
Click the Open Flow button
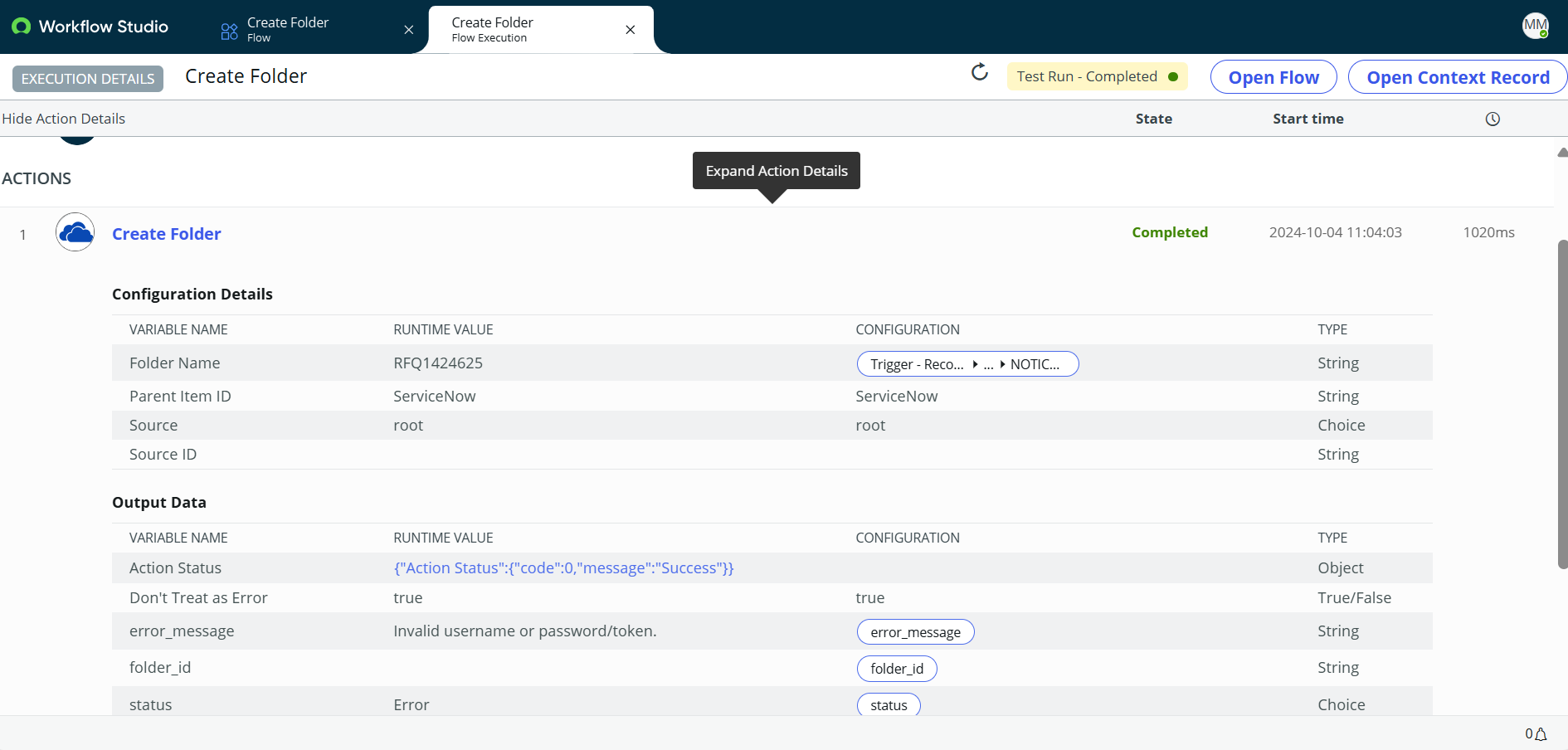(1273, 76)
